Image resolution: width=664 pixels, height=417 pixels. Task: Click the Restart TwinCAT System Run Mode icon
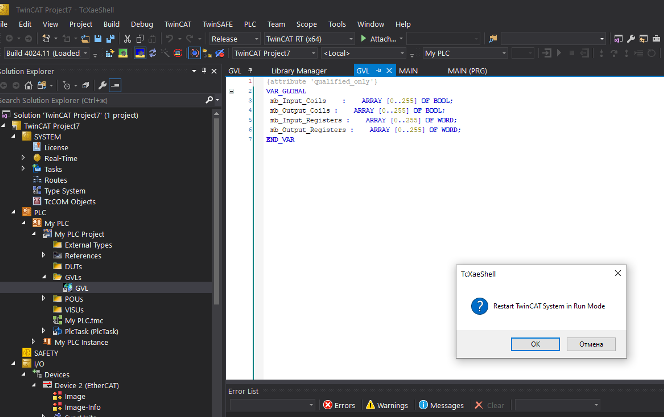click(123, 53)
